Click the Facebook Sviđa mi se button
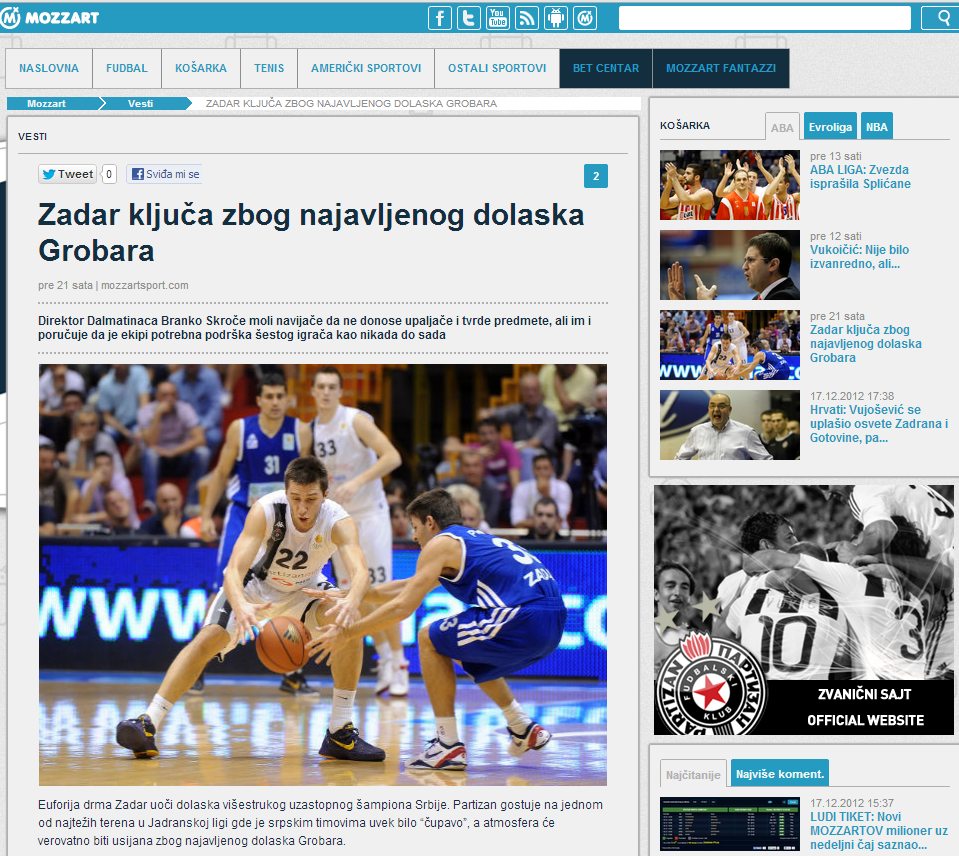This screenshot has width=959, height=856. point(164,174)
